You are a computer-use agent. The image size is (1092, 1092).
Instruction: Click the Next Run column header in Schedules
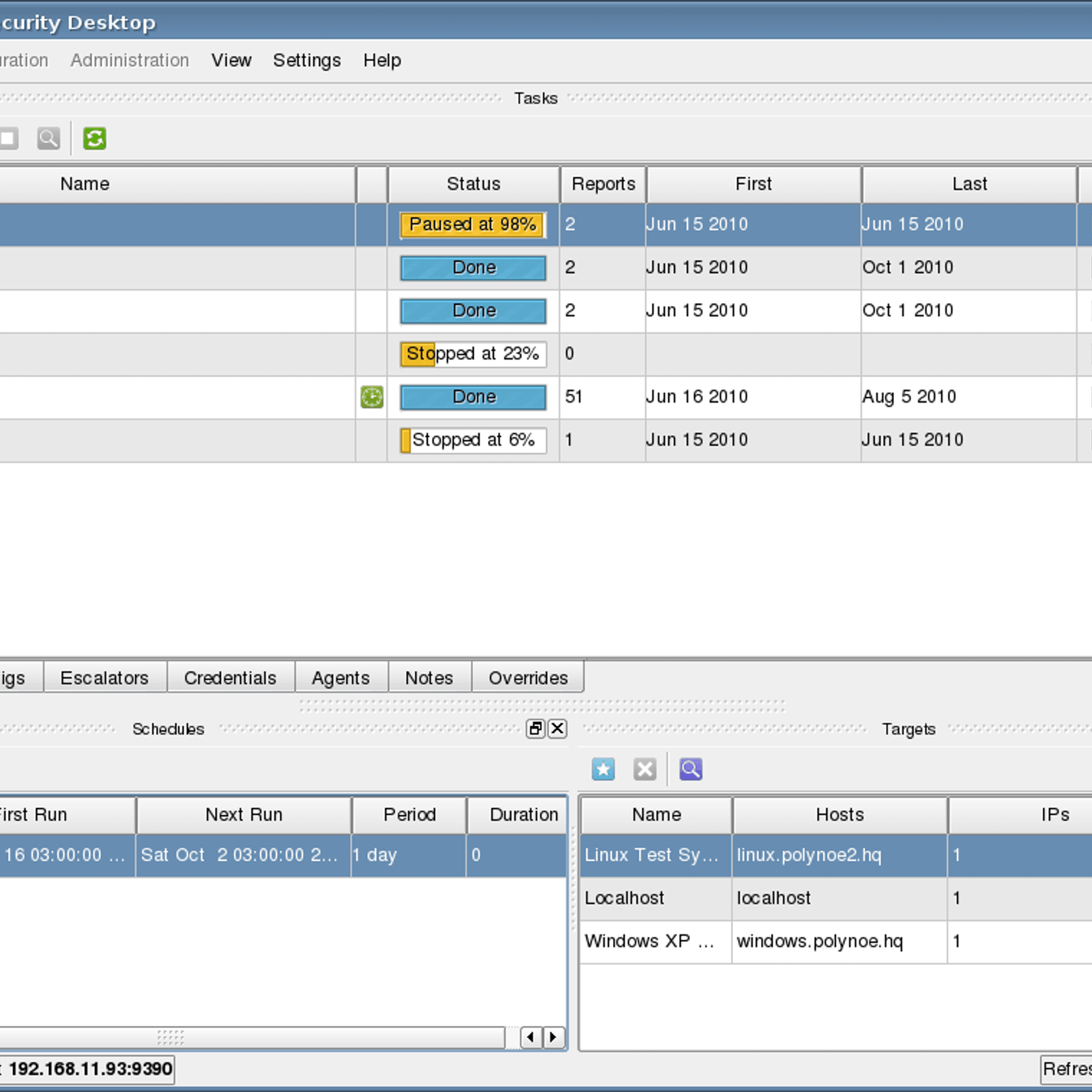click(244, 815)
